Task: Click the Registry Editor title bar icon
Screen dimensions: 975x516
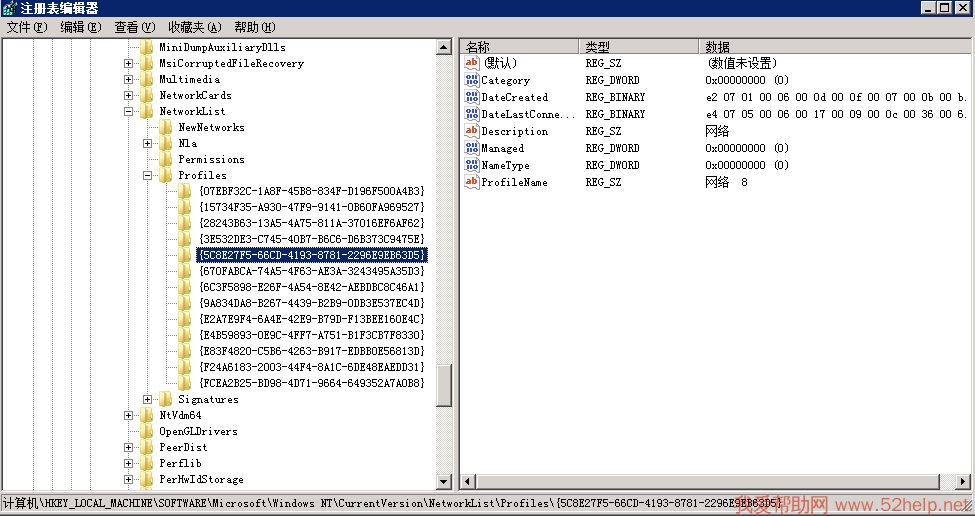Action: (9, 8)
